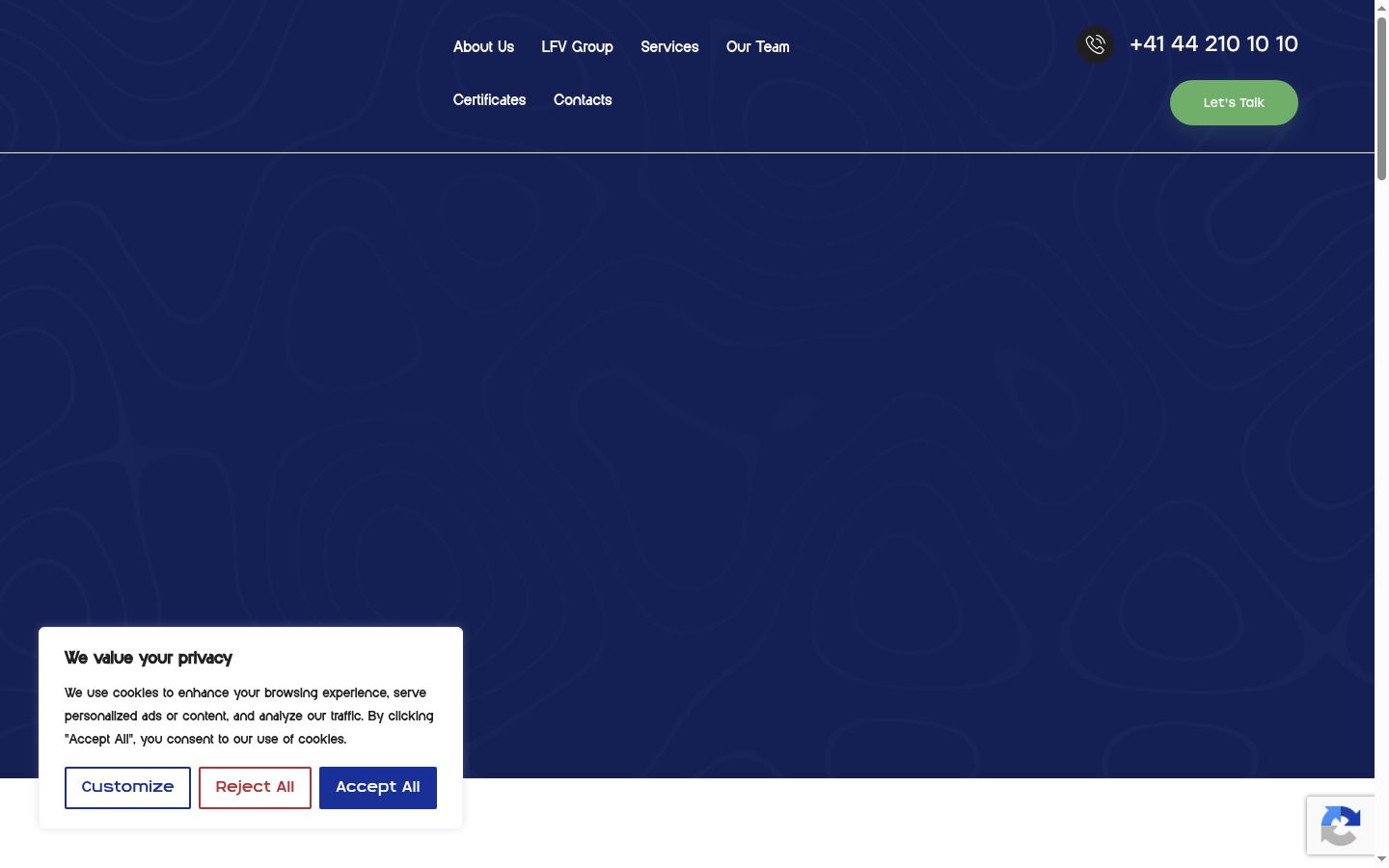Click the green Let's Talk button
This screenshot has height=868, width=1389.
pyautogui.click(x=1234, y=102)
